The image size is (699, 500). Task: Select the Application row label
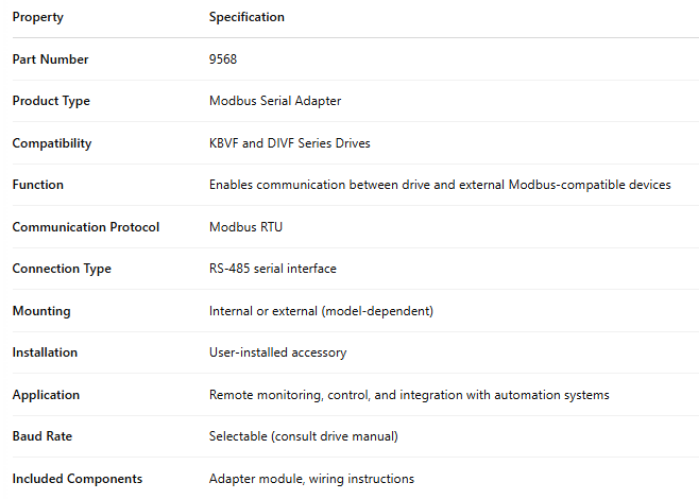pos(44,395)
